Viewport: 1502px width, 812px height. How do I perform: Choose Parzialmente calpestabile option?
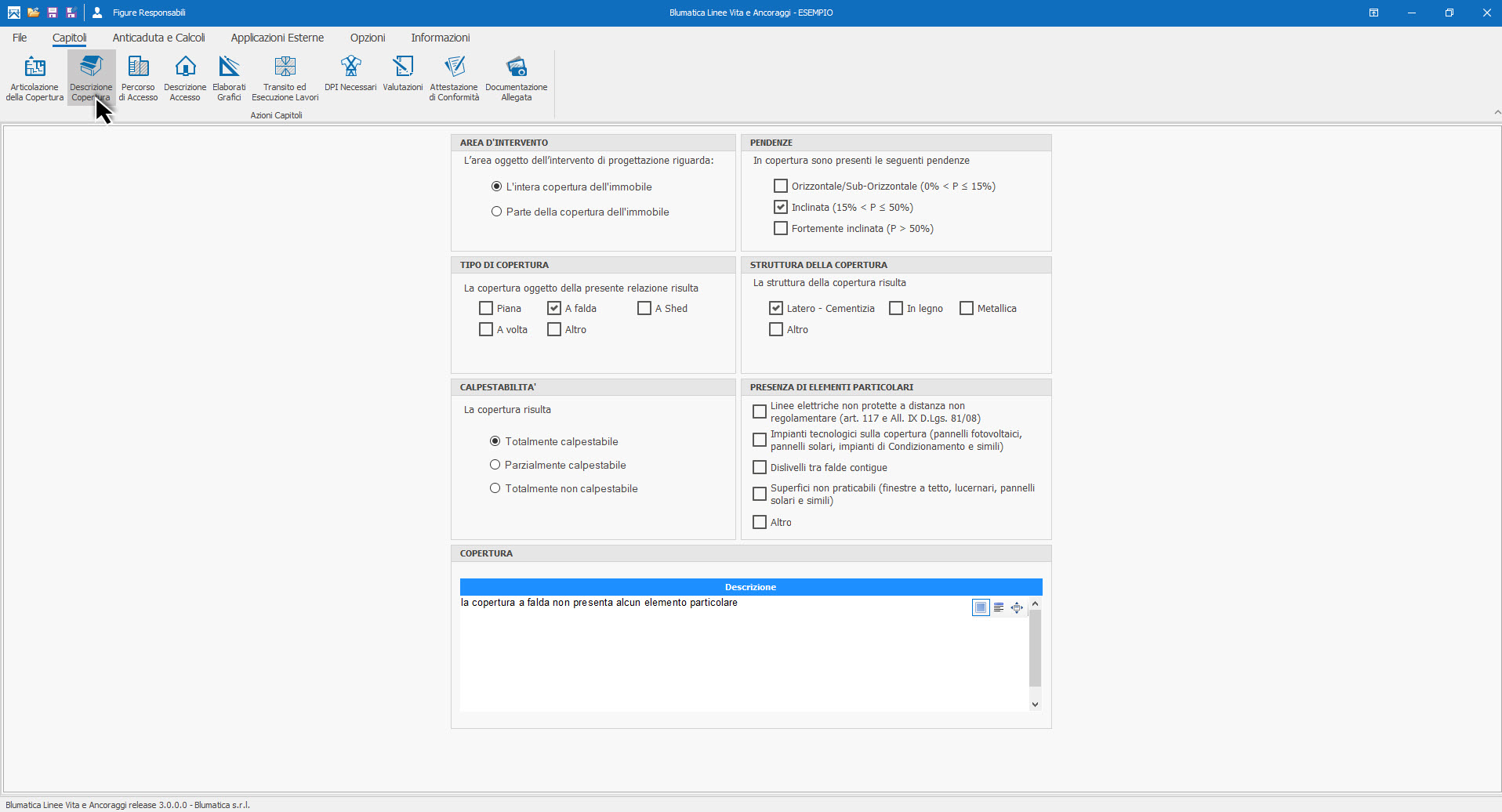(x=495, y=465)
